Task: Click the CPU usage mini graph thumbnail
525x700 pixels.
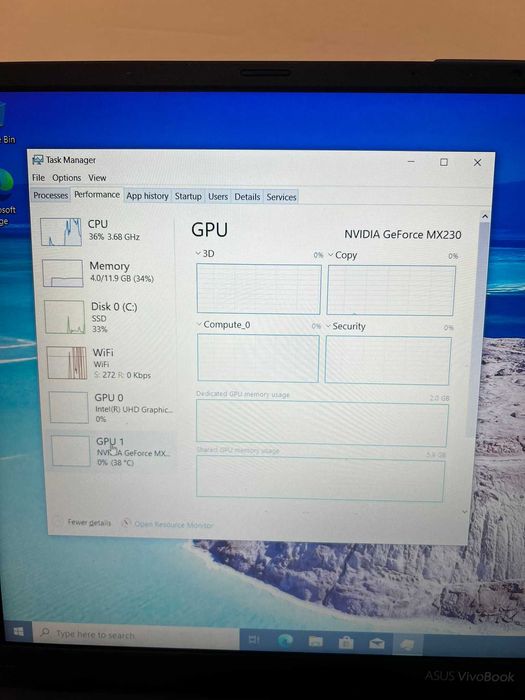Action: [61, 232]
